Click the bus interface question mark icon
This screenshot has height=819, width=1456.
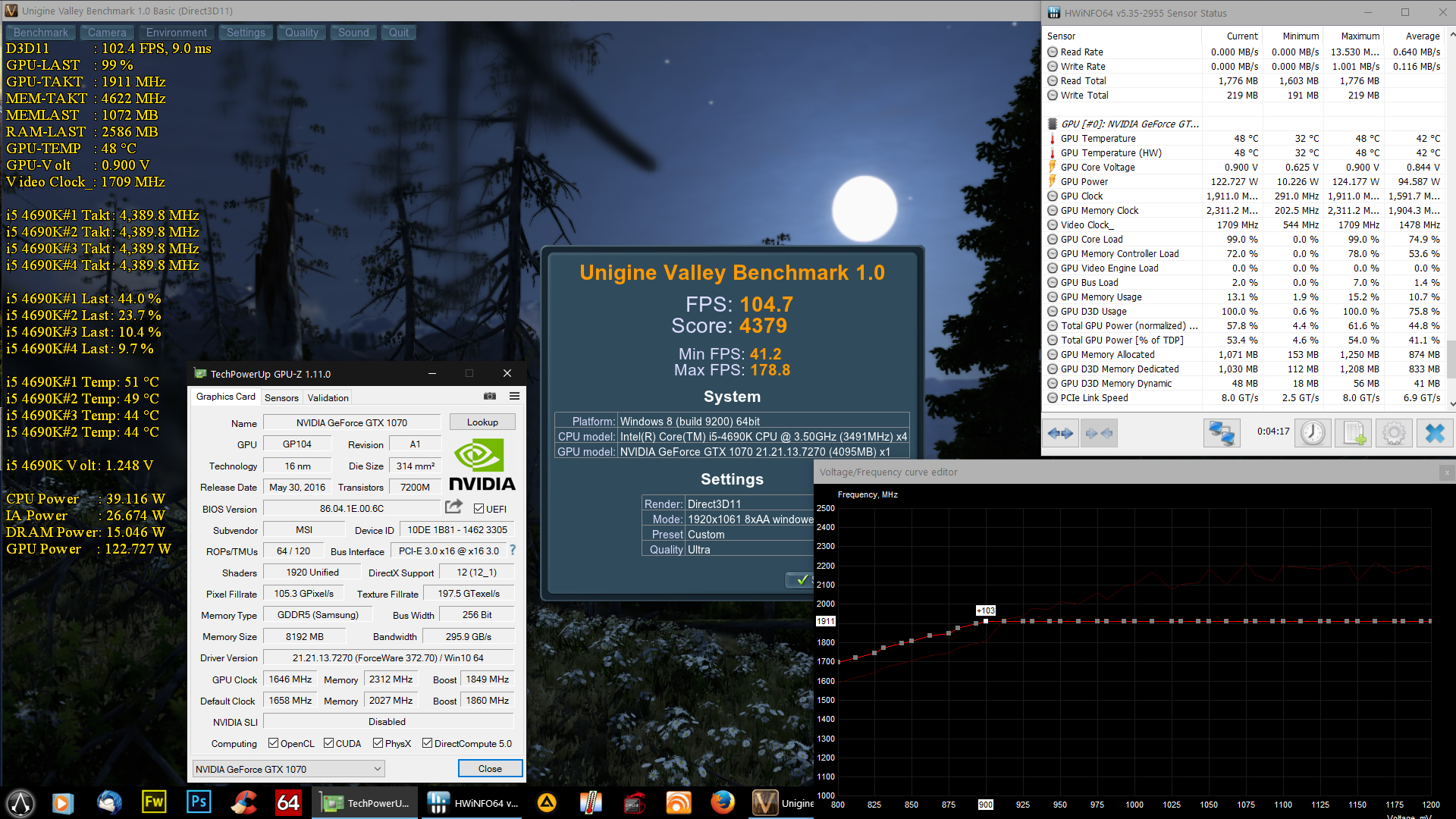click(x=513, y=551)
